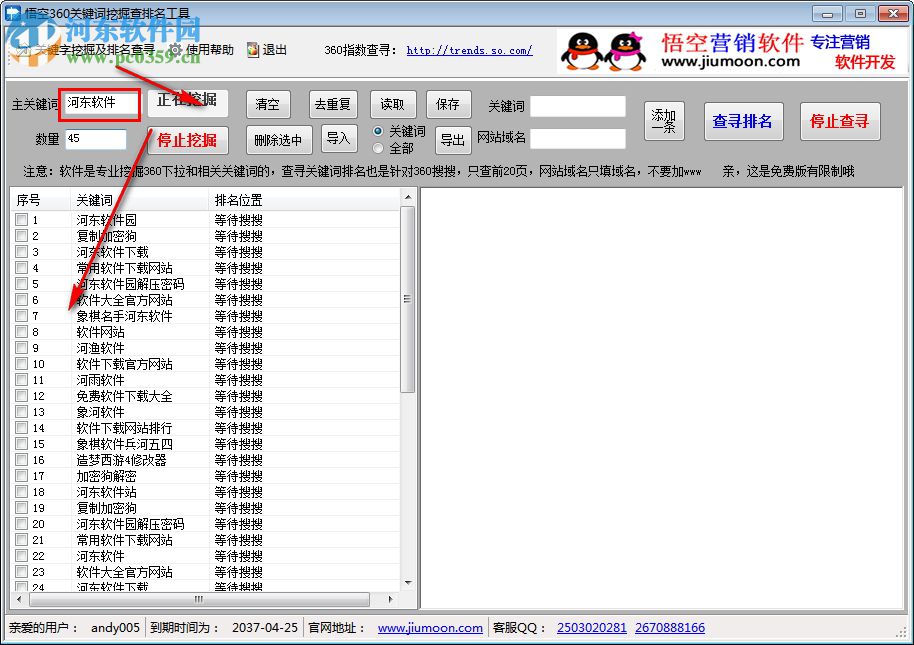The image size is (914, 645).
Task: Check the box for row 4
Action: click(22, 267)
